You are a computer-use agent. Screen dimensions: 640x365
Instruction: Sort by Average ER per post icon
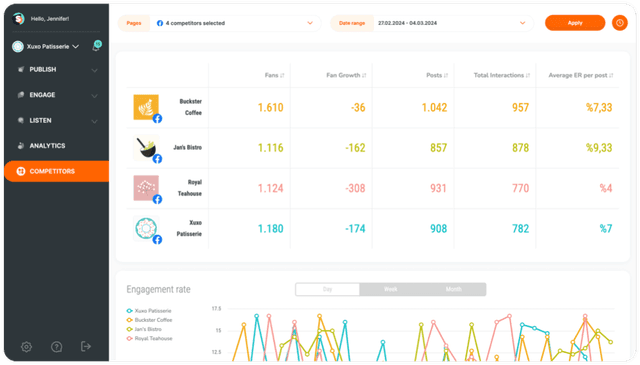point(611,76)
